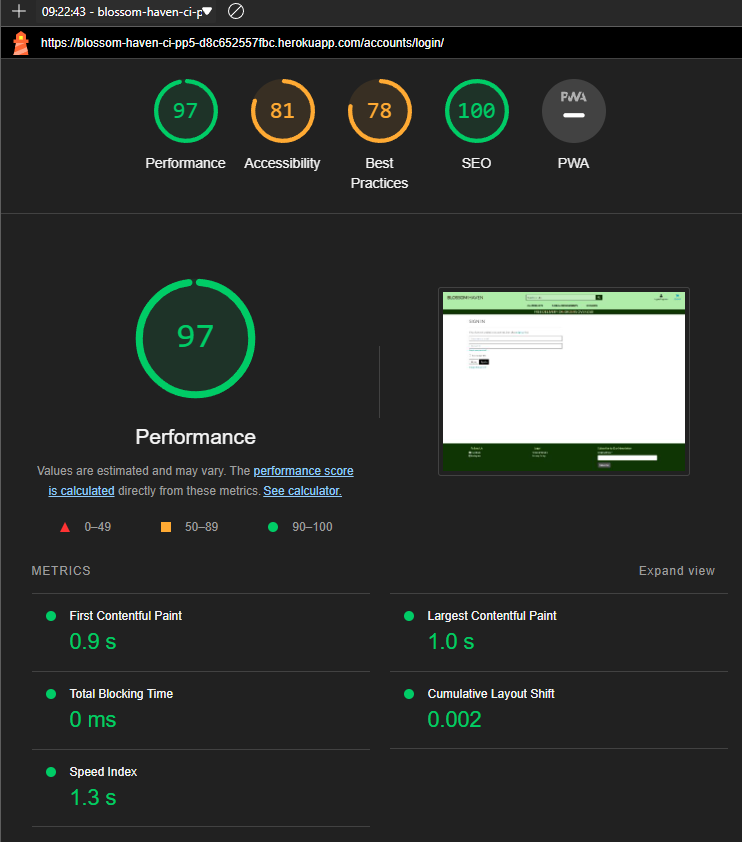
Task: Jump to Accessibility via the 81 gauge
Action: point(282,111)
